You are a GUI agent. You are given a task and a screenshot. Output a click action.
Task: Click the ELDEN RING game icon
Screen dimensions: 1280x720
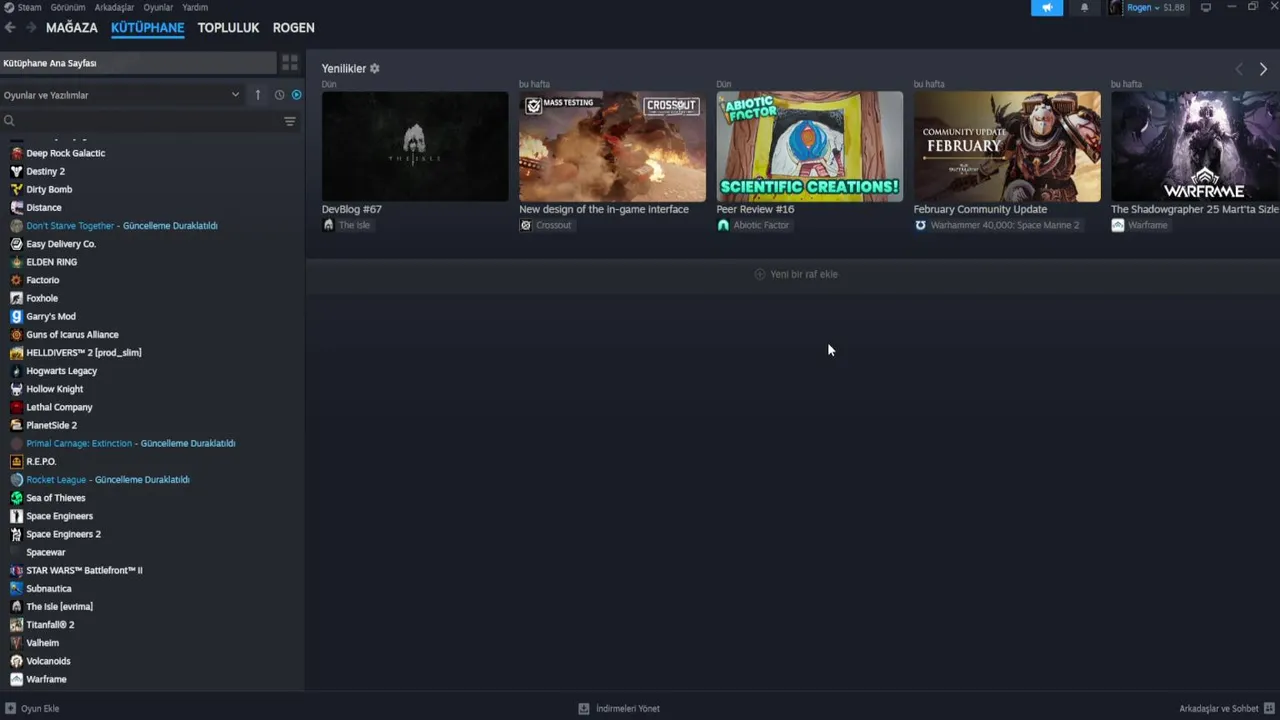point(16,262)
